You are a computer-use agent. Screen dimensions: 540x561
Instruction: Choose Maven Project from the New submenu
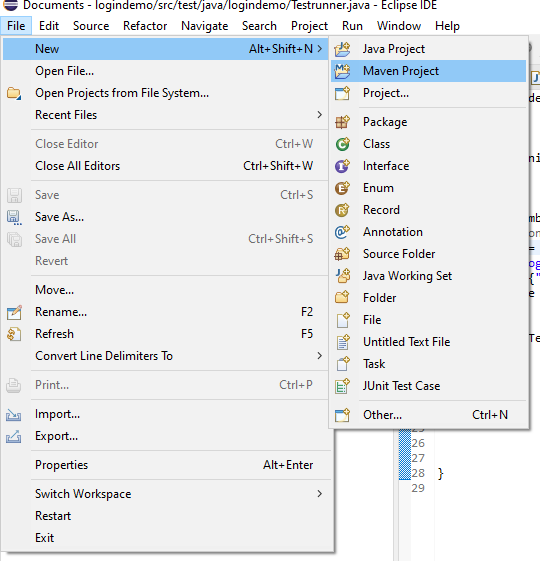click(x=428, y=71)
